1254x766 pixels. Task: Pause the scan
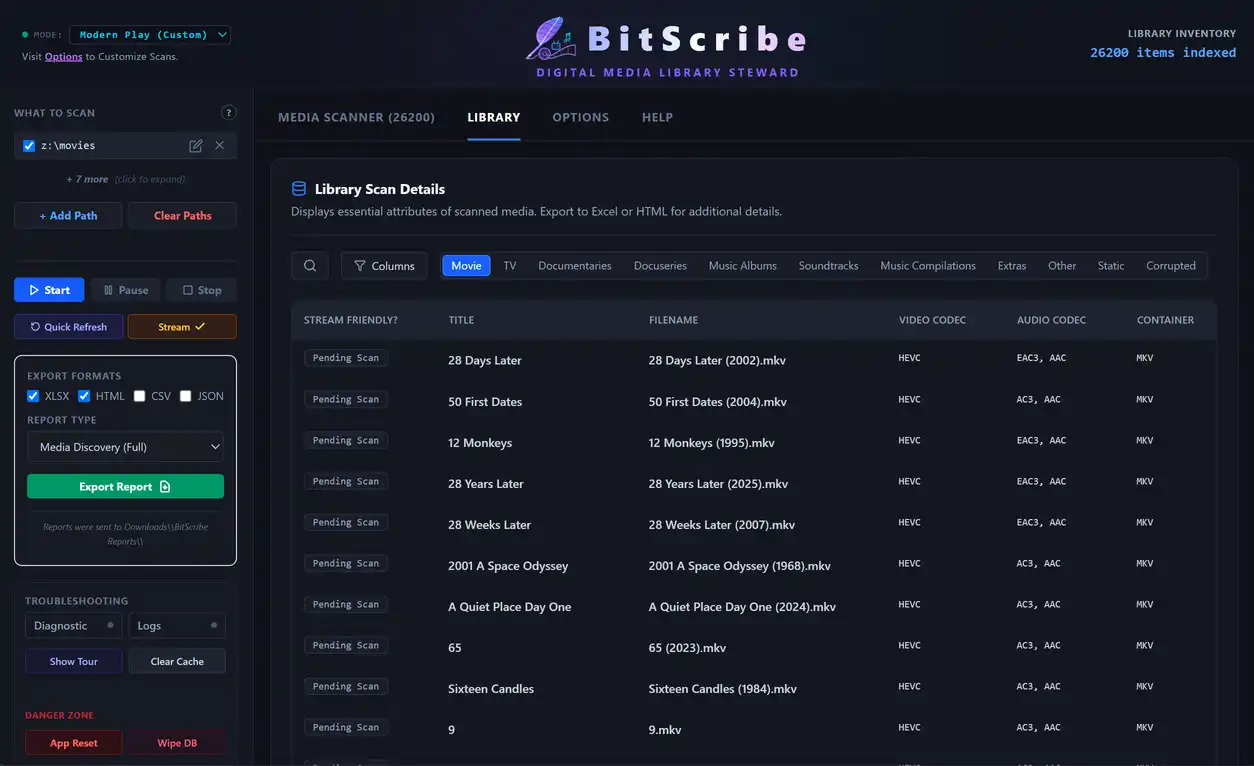click(125, 290)
